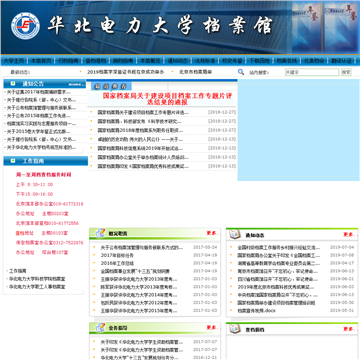Open news 国家档案局科技信息系统2019年开始试运...
Image resolution: width=360 pixels, height=360 pixels.
pyautogui.click(x=140, y=148)
